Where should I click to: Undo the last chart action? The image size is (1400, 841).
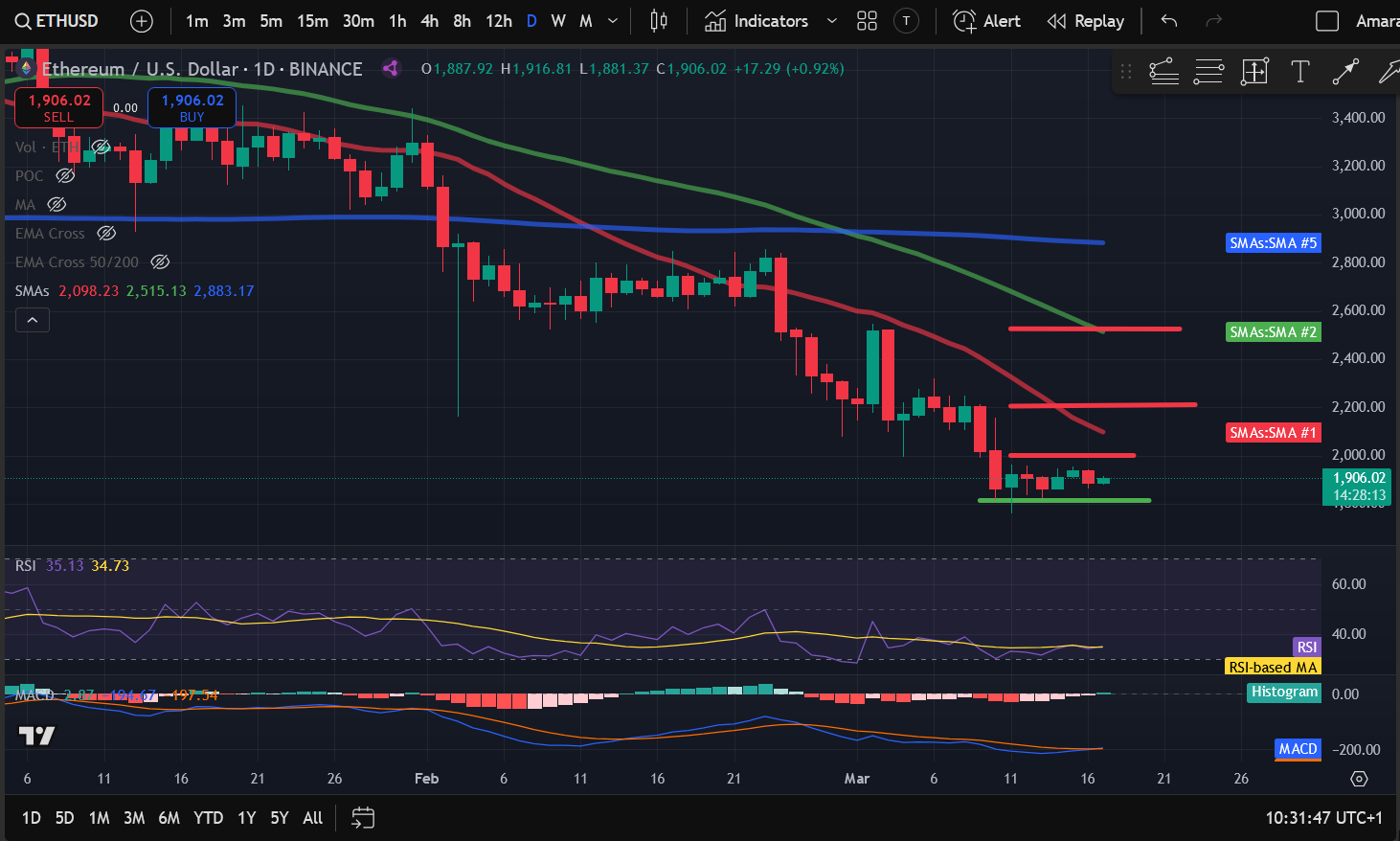coord(1169,21)
